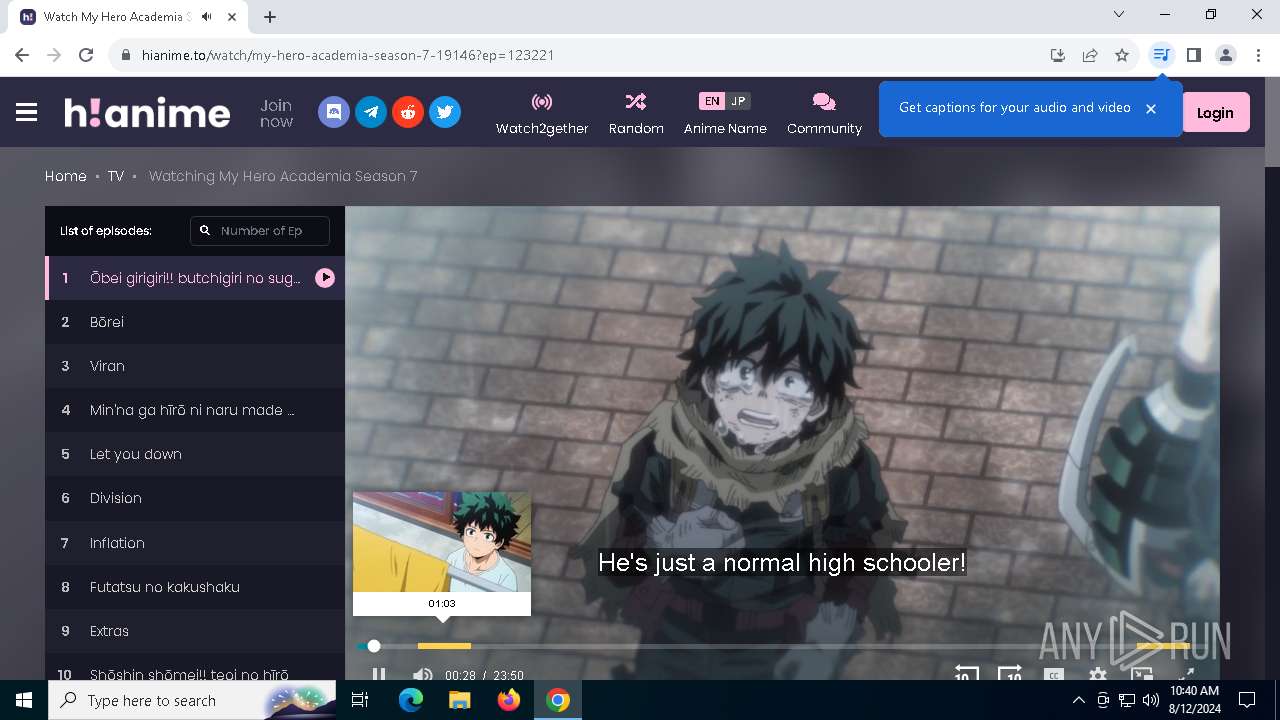Open the Reddit page icon
Image resolution: width=1280 pixels, height=720 pixels.
pos(408,112)
